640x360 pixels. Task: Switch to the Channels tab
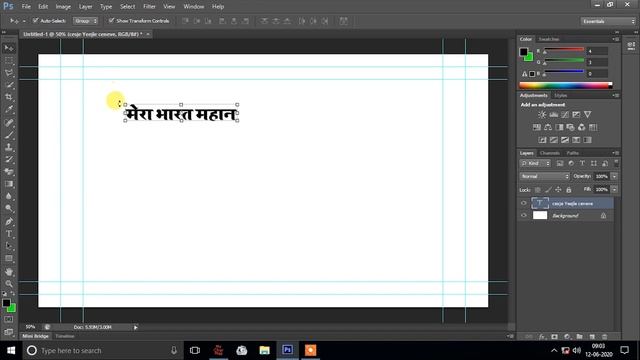click(x=549, y=153)
